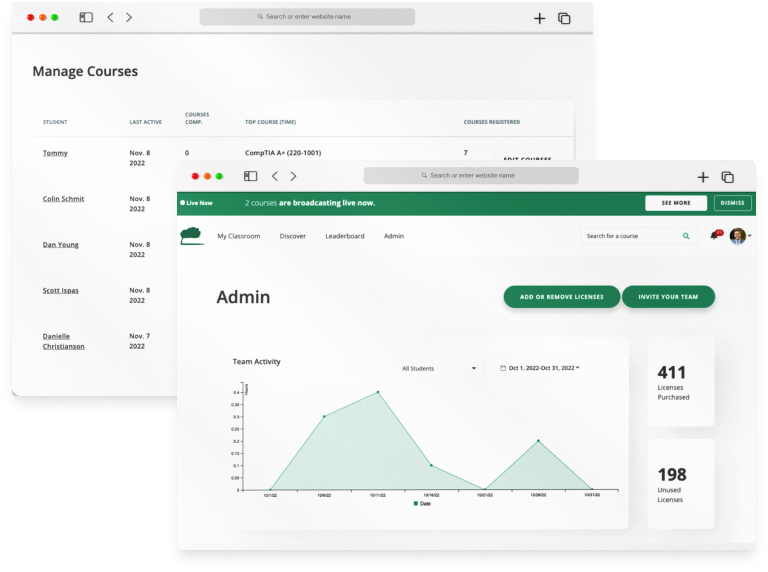768x572 pixels.
Task: Navigate to My Classroom
Action: pyautogui.click(x=238, y=236)
